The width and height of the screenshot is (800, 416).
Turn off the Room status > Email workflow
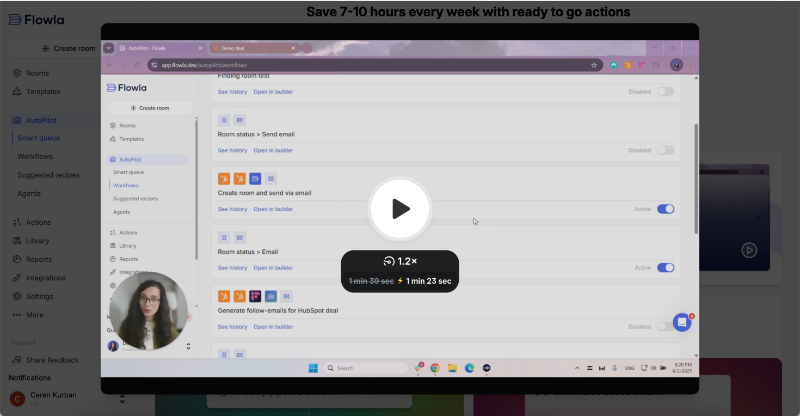pyautogui.click(x=665, y=267)
